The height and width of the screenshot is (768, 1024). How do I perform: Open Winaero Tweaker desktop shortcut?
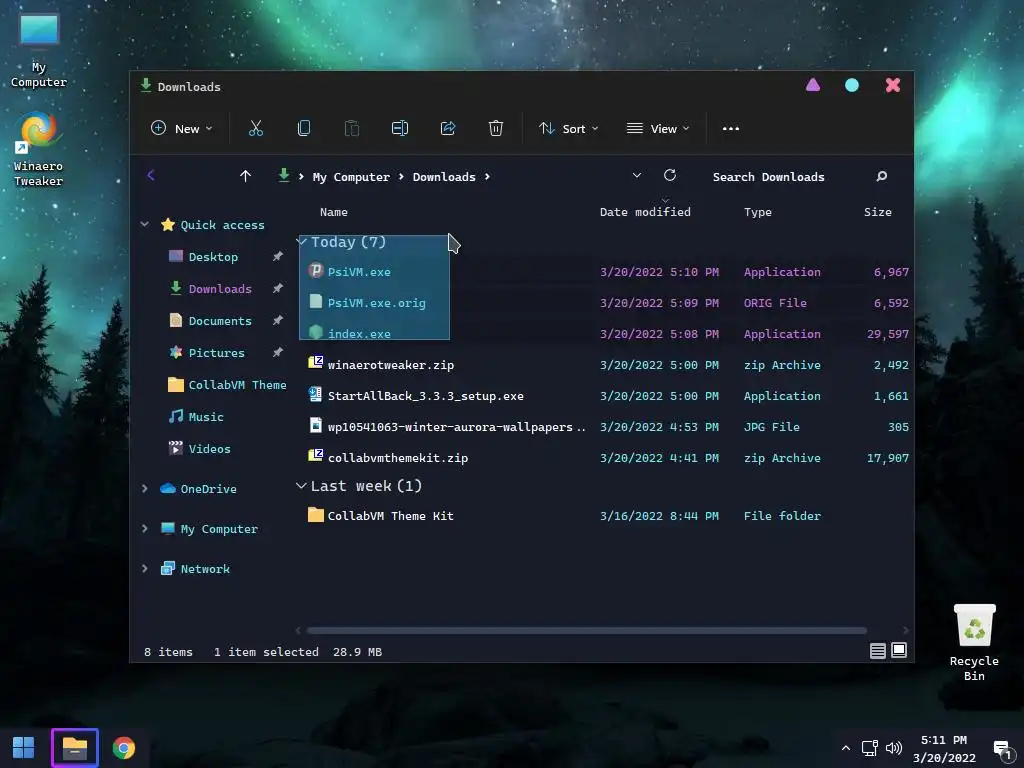point(39,150)
